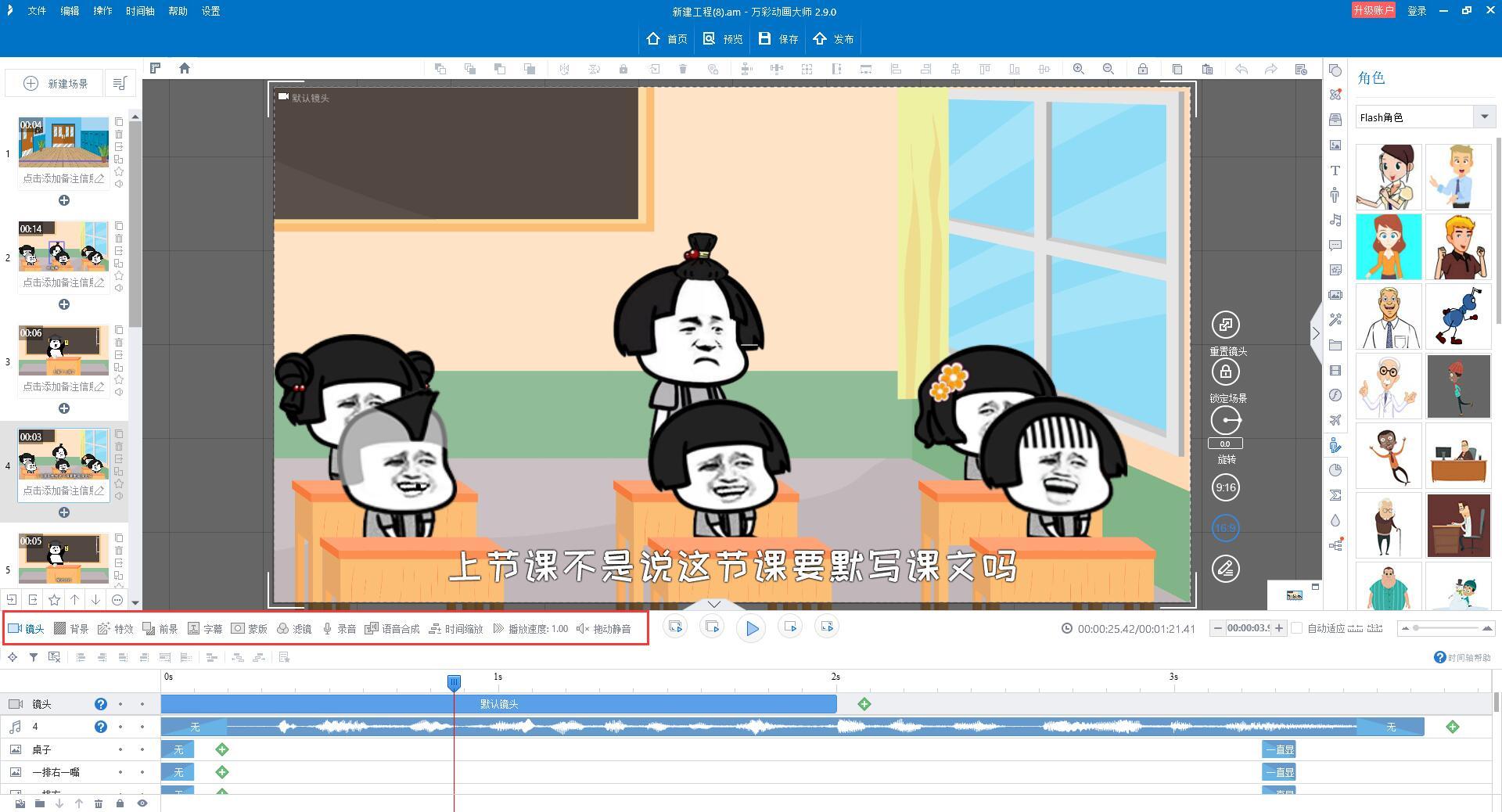Click the move up arrow below scene list
Image resolution: width=1502 pixels, height=812 pixels.
click(x=75, y=600)
